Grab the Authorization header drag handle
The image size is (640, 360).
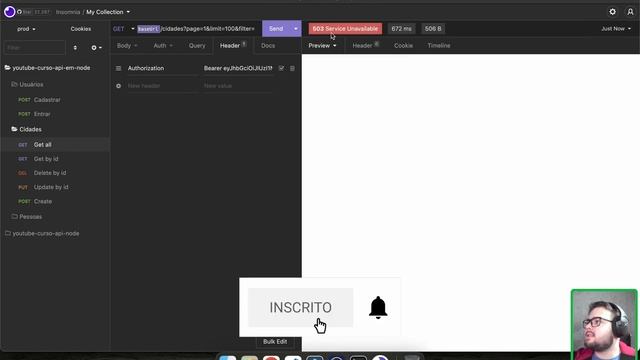(118, 68)
